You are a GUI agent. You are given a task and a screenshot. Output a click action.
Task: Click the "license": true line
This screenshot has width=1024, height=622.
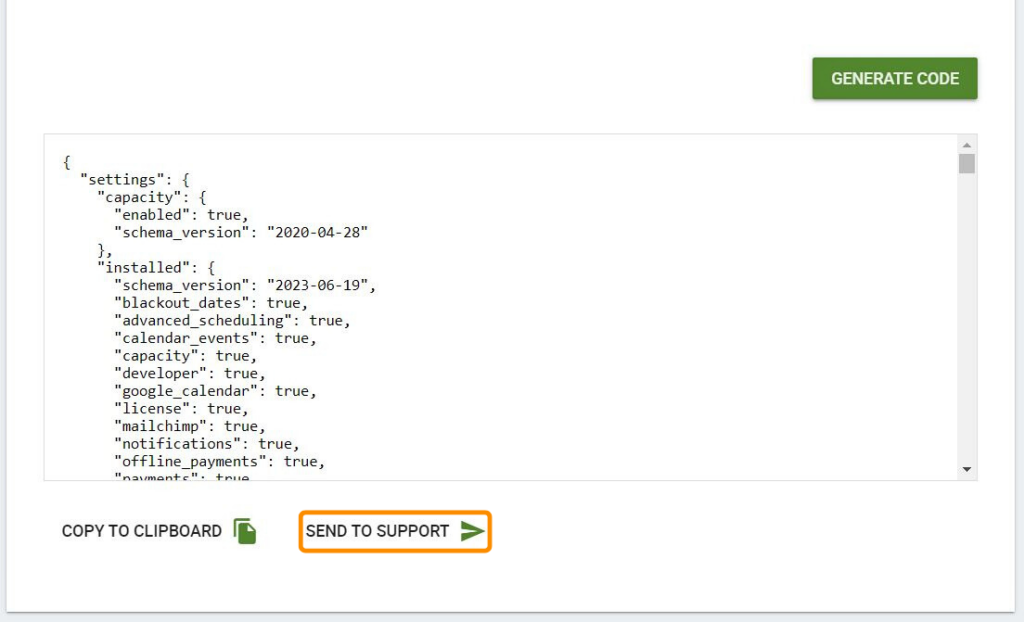pyautogui.click(x=182, y=409)
